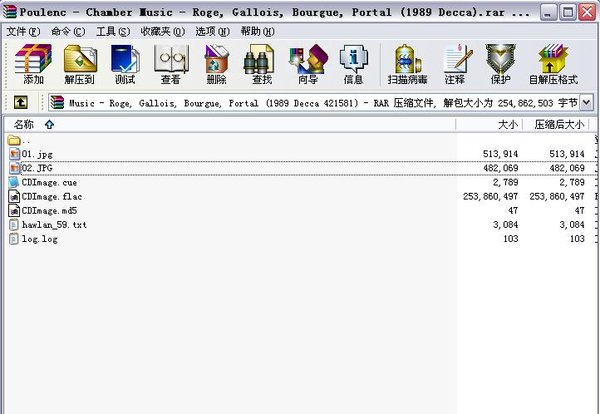Open the 向导 (Wizard) toolbar icon
The width and height of the screenshot is (600, 414).
(x=308, y=59)
